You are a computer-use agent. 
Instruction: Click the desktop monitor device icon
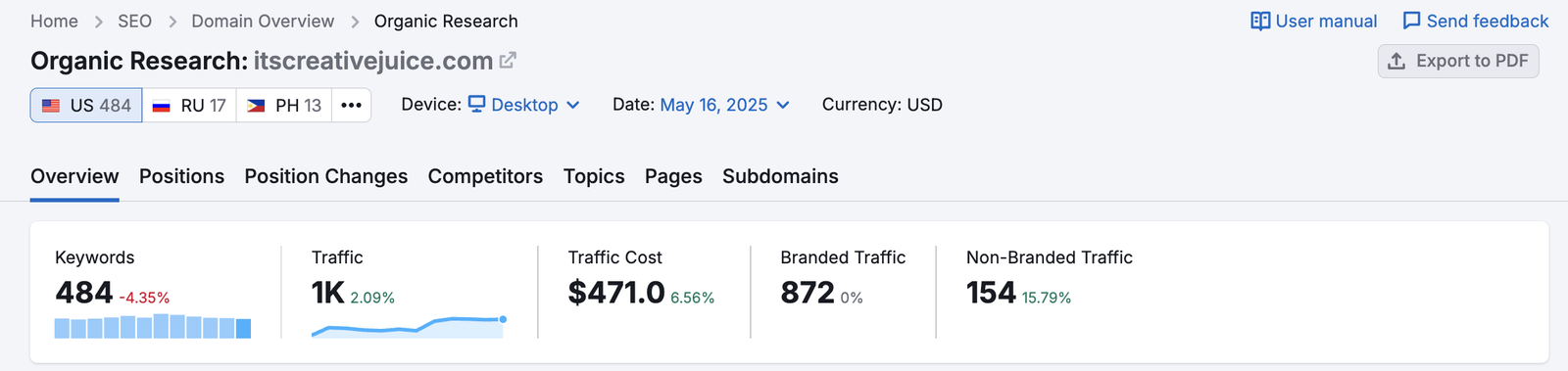tap(476, 104)
